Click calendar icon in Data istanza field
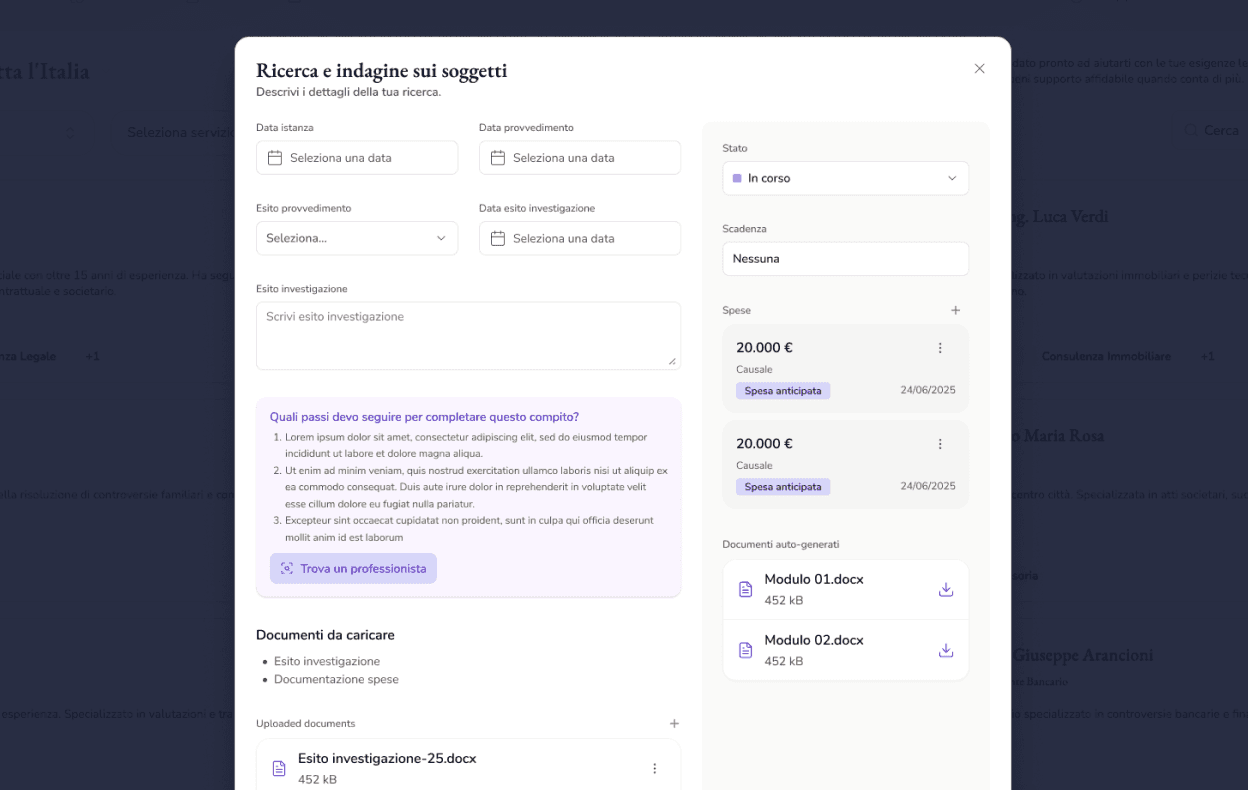This screenshot has height=790, width=1248. click(x=275, y=158)
